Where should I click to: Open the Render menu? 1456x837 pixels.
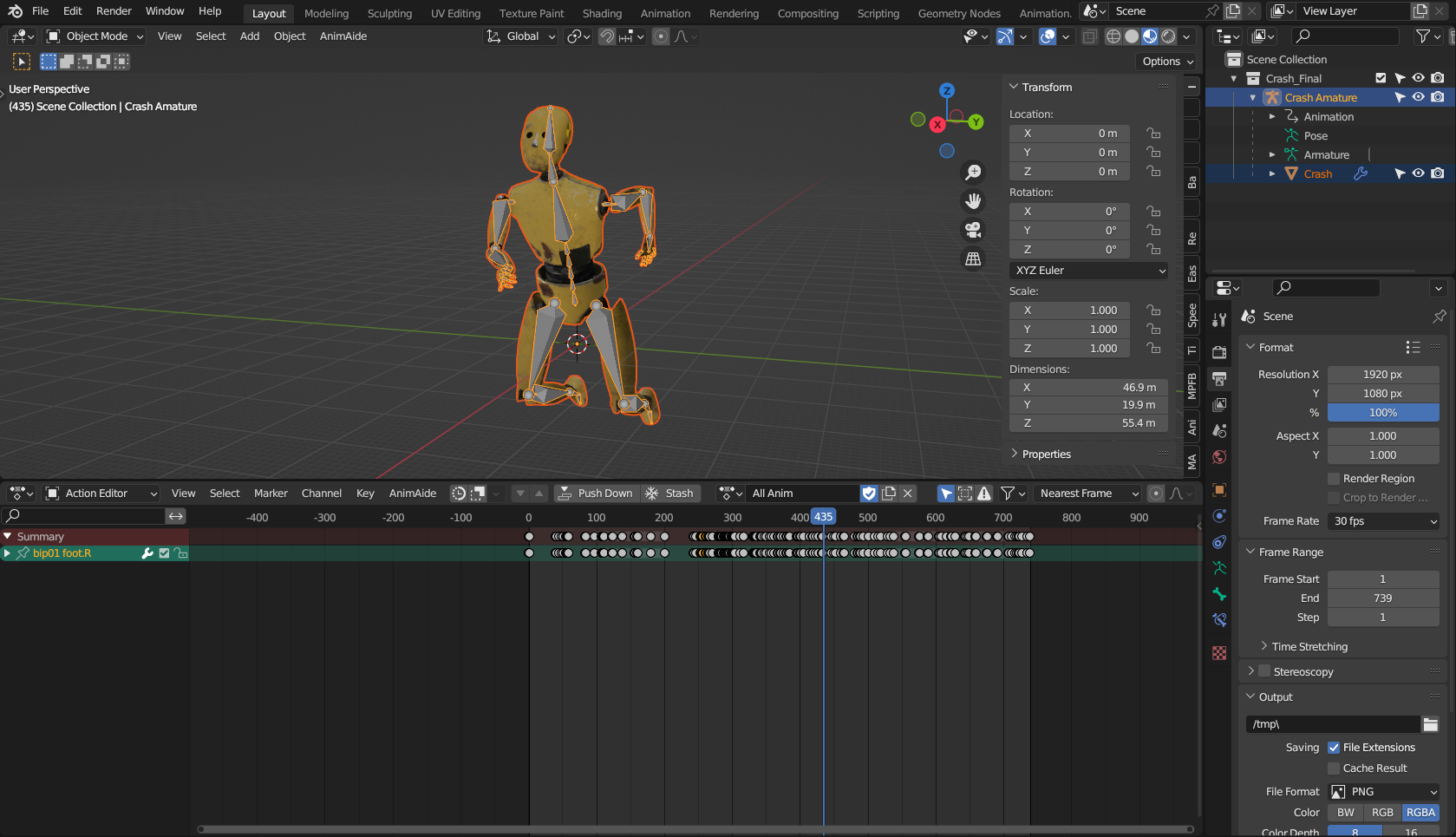tap(114, 11)
